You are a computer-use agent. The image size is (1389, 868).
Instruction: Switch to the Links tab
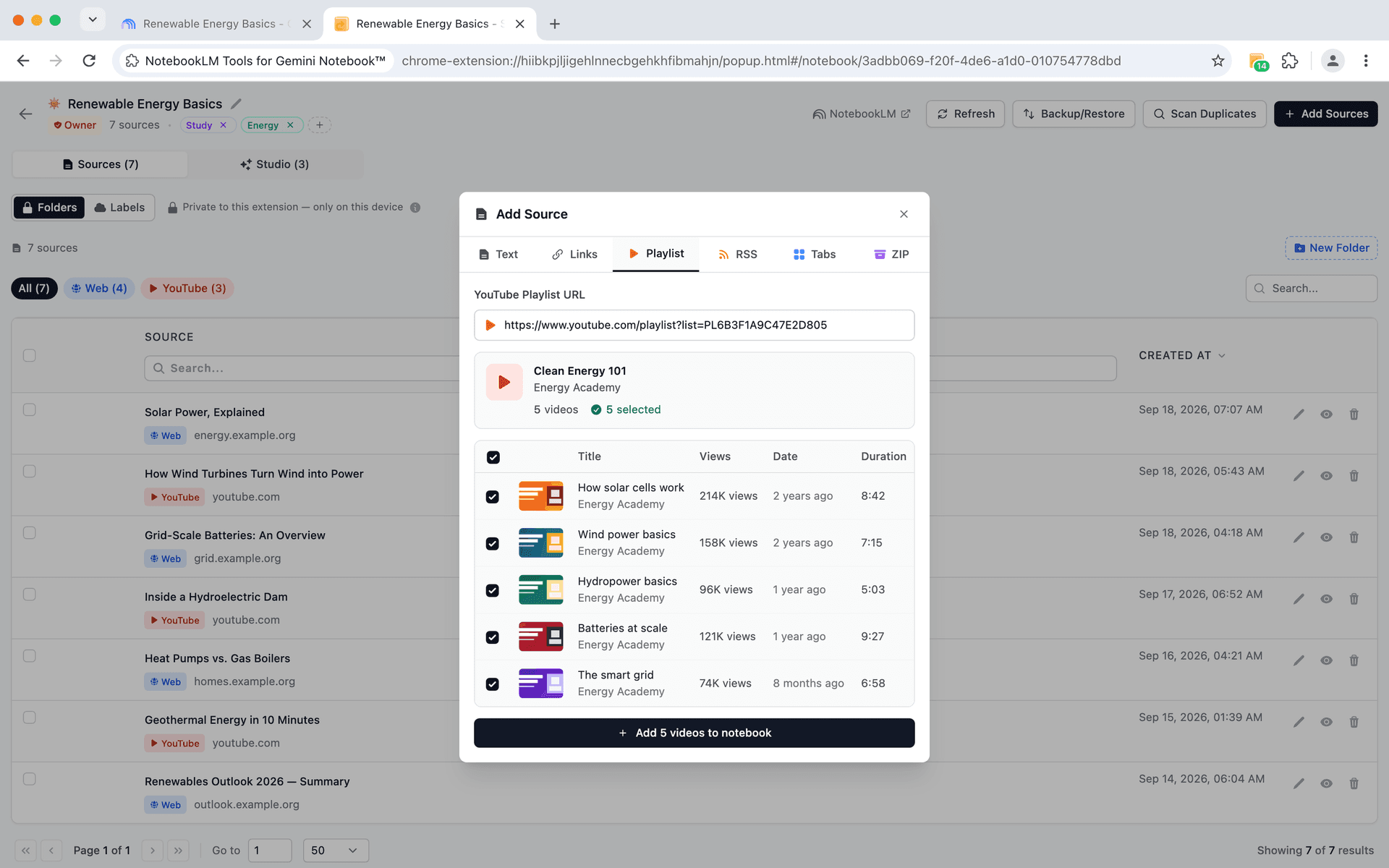pyautogui.click(x=574, y=255)
